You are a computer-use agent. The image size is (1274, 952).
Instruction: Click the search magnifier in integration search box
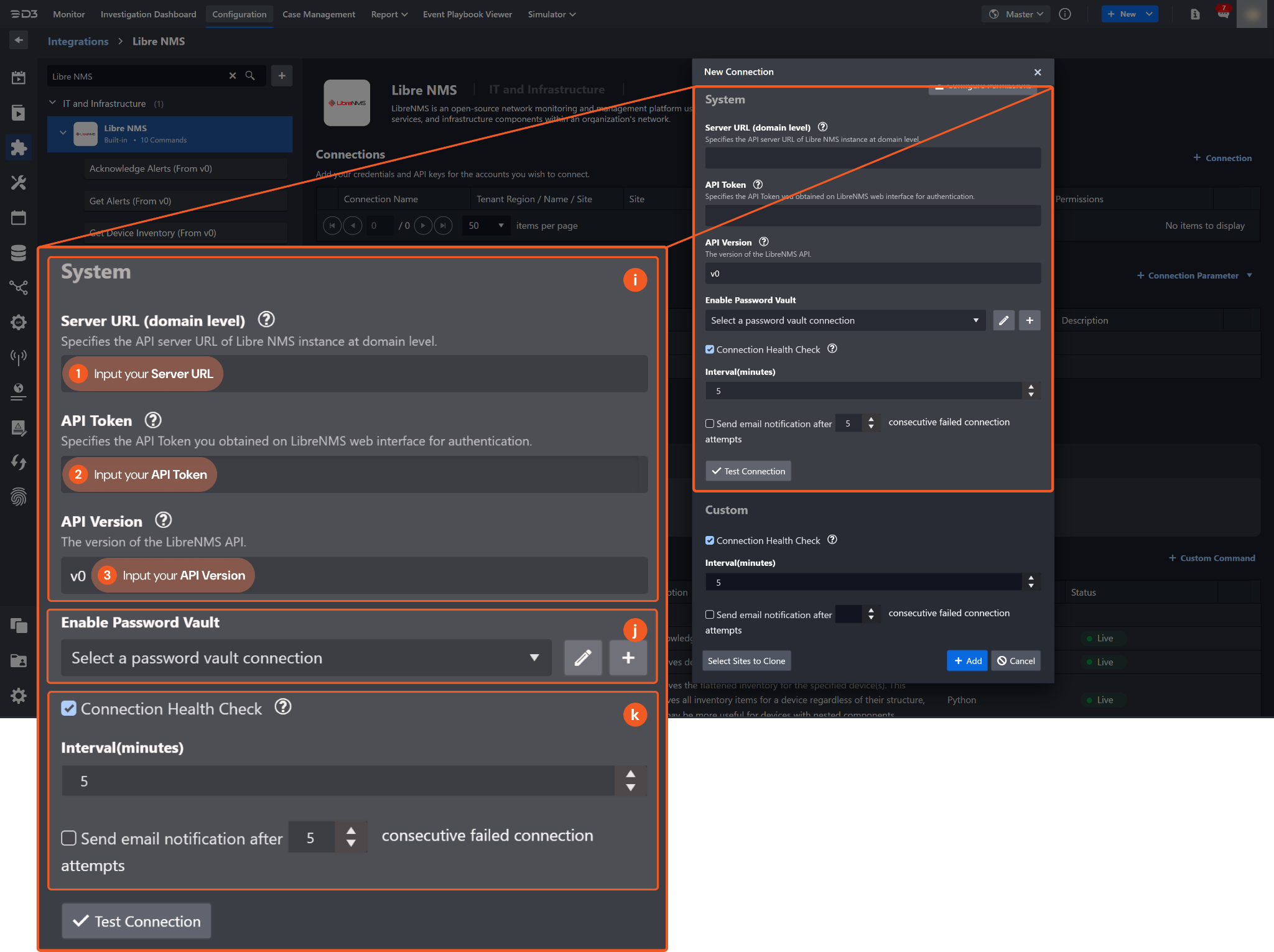(250, 76)
